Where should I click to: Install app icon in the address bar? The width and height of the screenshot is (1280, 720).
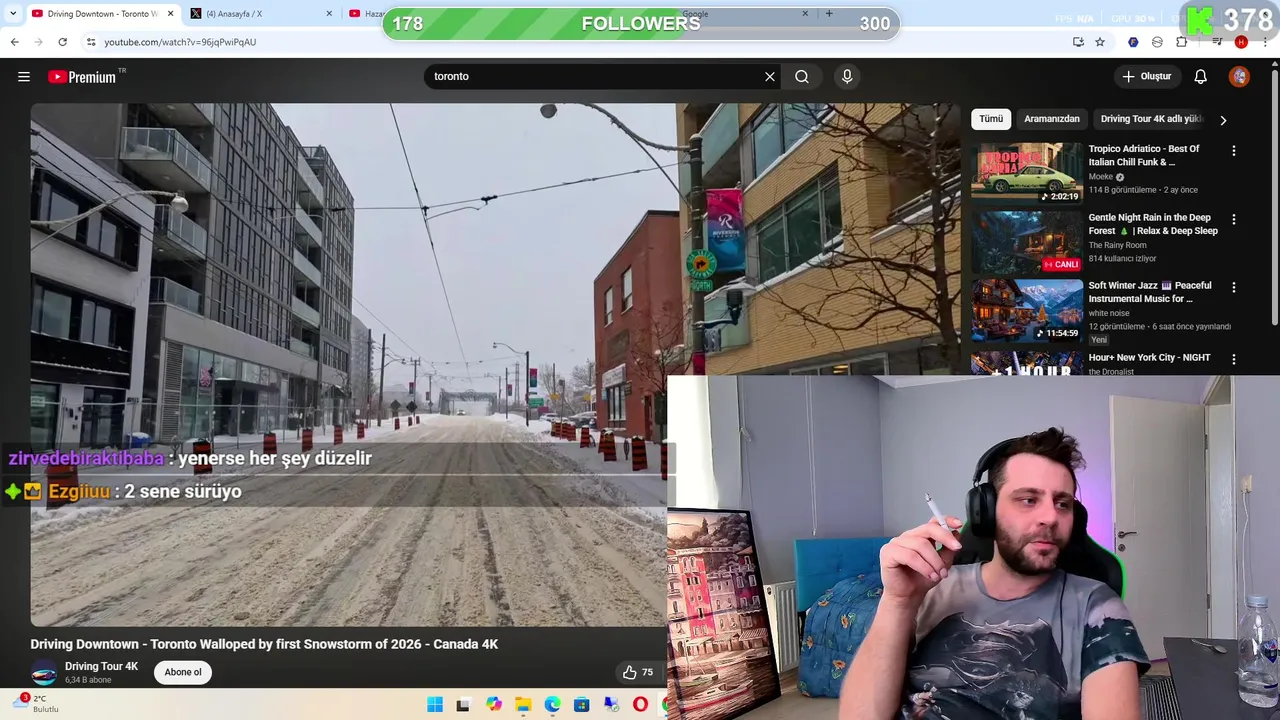coord(1078,42)
